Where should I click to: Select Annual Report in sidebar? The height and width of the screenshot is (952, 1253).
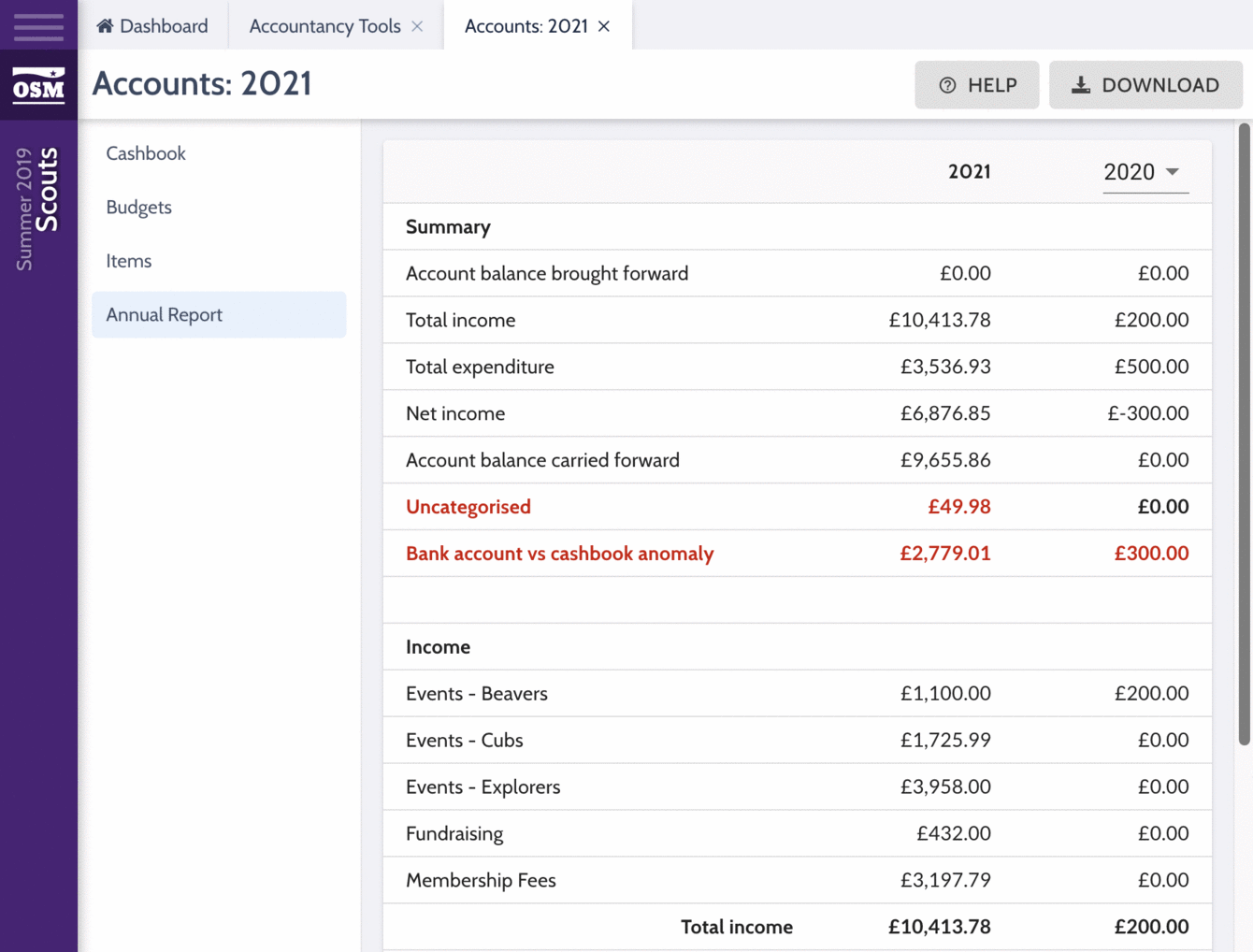(x=165, y=315)
